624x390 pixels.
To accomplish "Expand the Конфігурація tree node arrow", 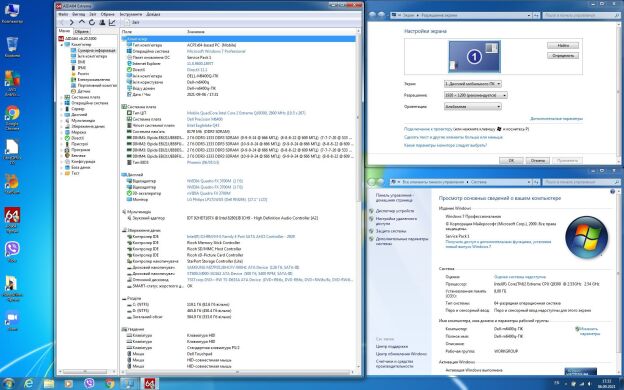I will (x=62, y=162).
